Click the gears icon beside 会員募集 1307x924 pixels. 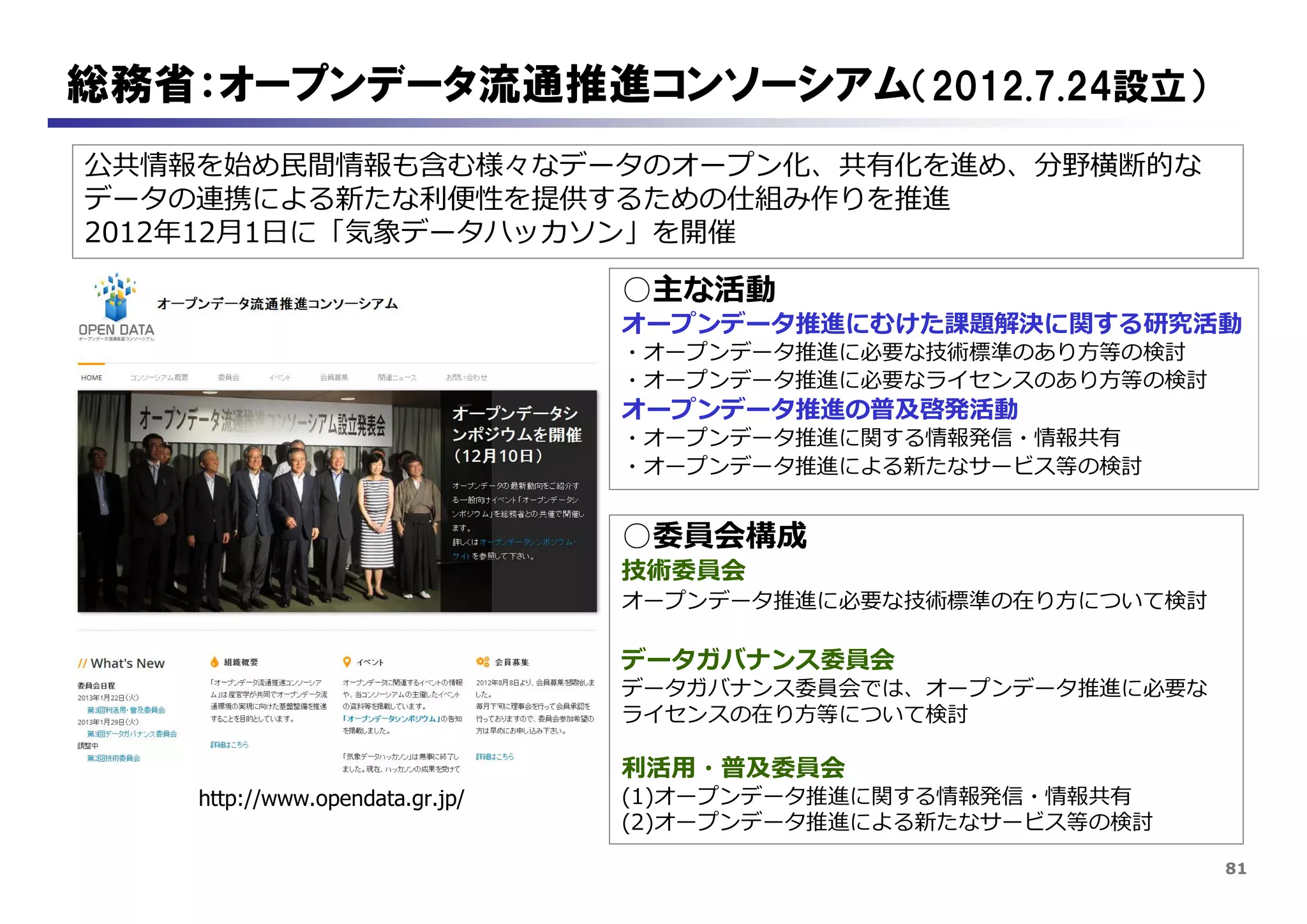tap(482, 662)
